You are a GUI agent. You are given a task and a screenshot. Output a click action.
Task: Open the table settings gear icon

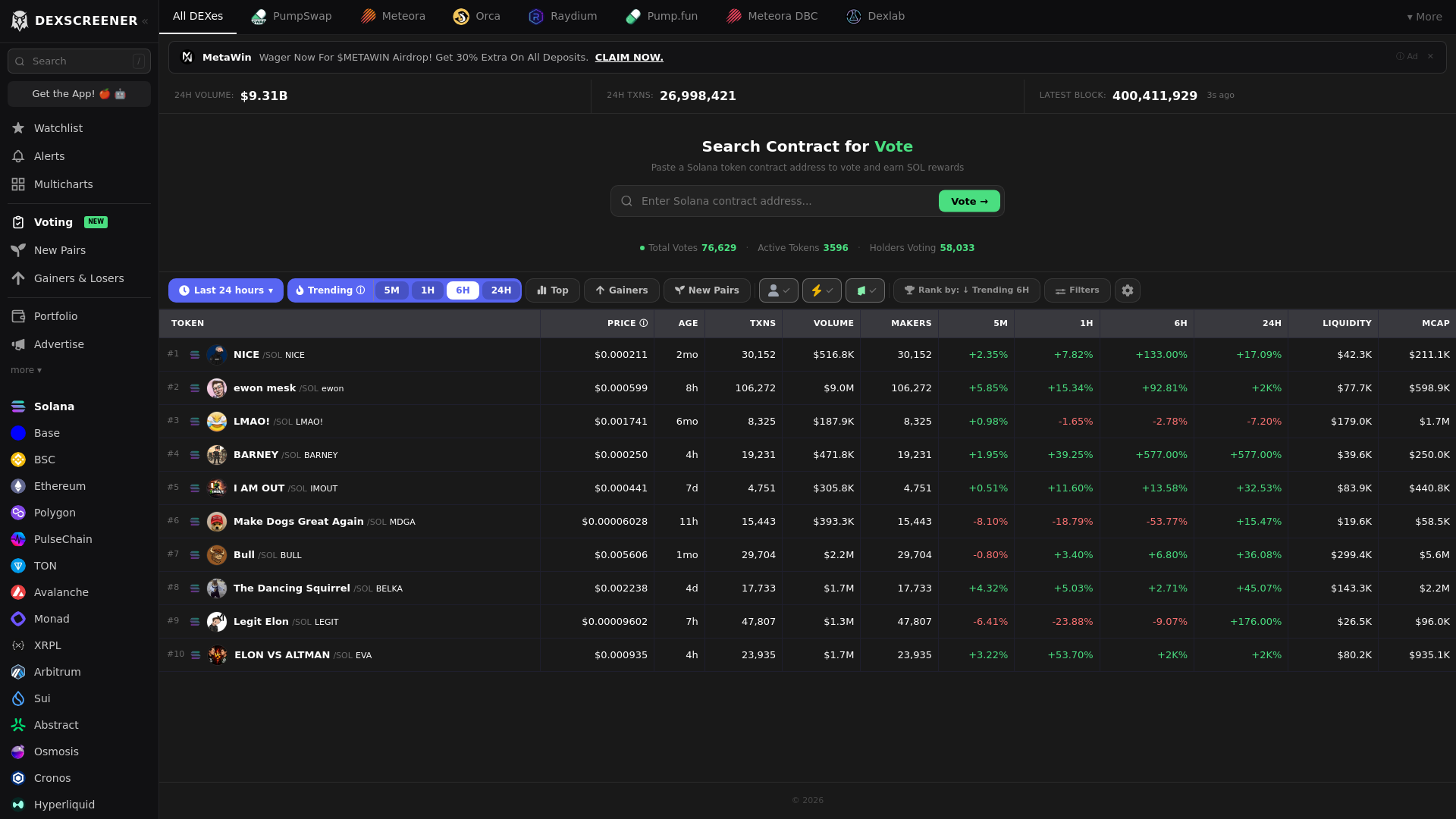pyautogui.click(x=1128, y=290)
